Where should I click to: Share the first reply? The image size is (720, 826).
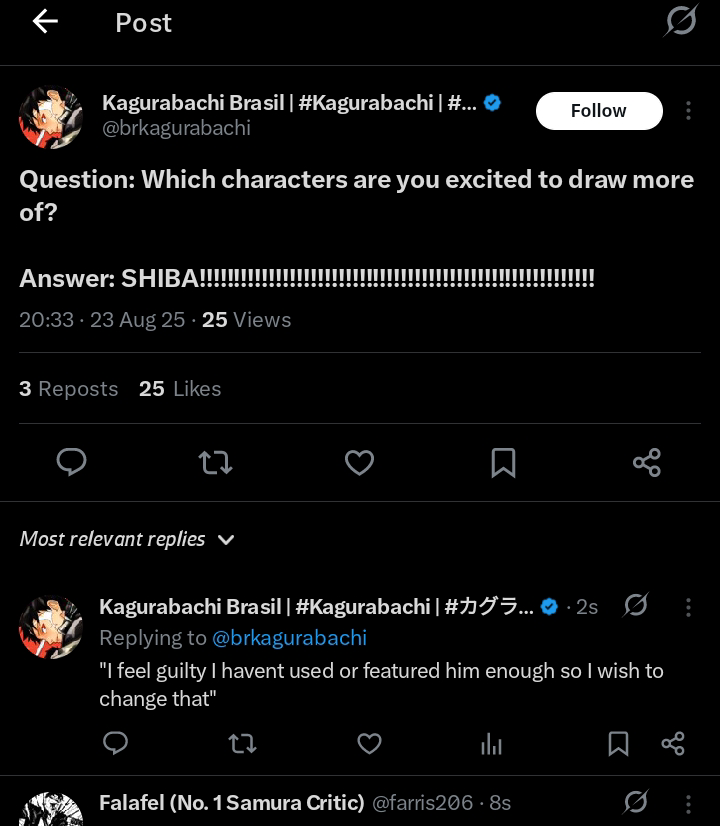(x=673, y=743)
